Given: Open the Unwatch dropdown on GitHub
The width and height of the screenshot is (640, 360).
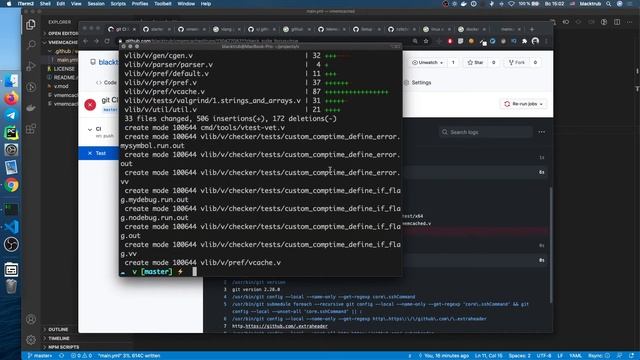Looking at the screenshot, I should (x=427, y=62).
